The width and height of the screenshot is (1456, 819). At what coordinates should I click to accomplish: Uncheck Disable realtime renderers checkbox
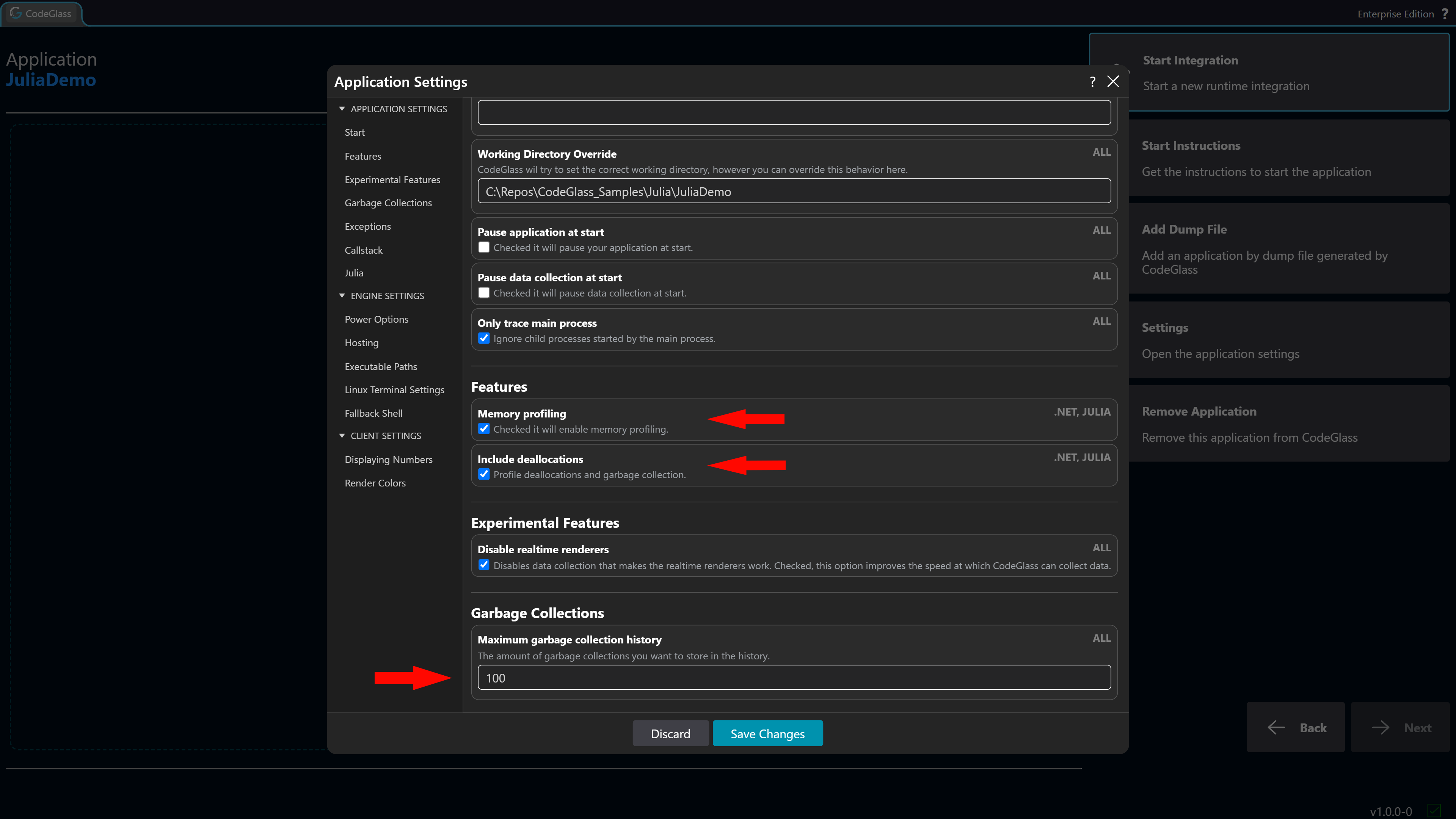tap(484, 565)
